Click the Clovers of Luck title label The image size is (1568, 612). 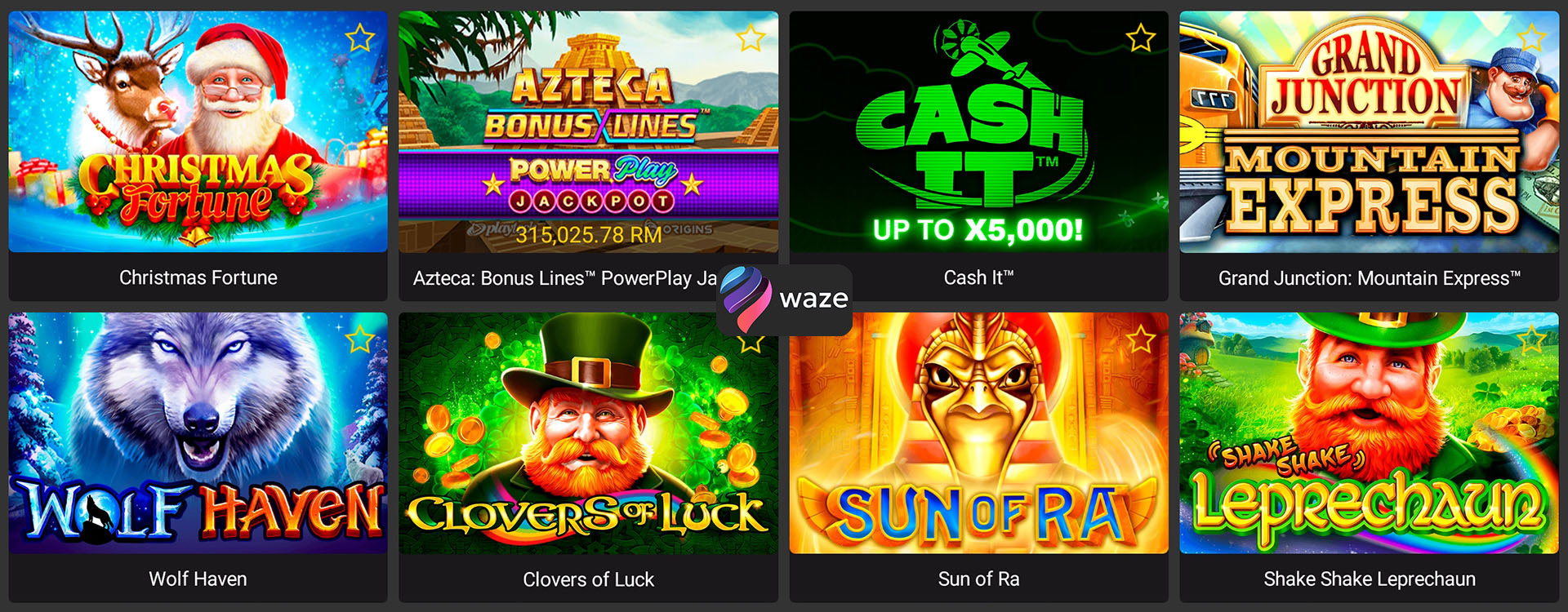588,579
